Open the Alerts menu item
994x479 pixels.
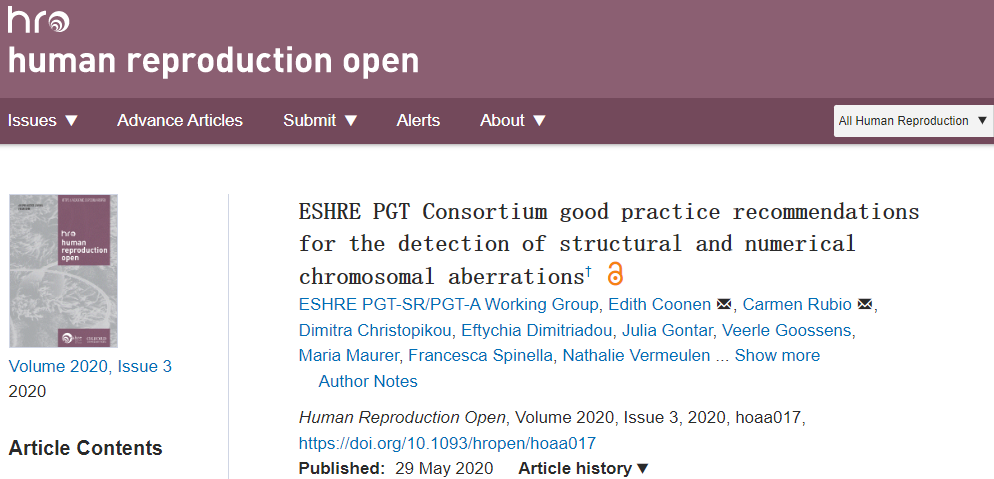[418, 120]
